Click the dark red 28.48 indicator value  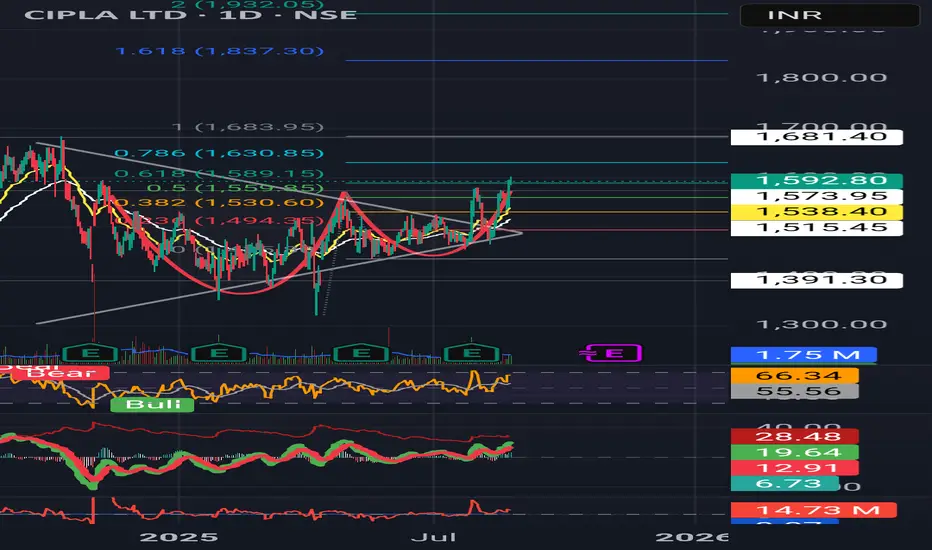[x=794, y=436]
